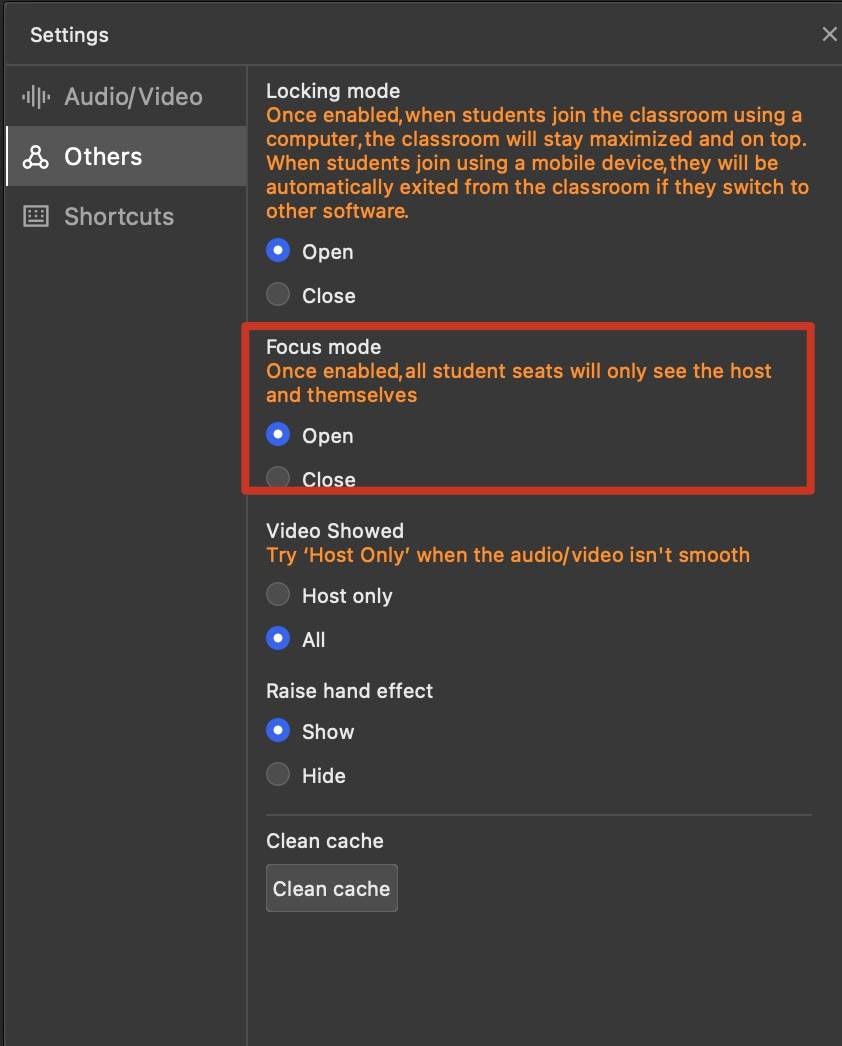The width and height of the screenshot is (842, 1046).
Task: Open the Audio/Video settings tab
Action: pyautogui.click(x=133, y=97)
